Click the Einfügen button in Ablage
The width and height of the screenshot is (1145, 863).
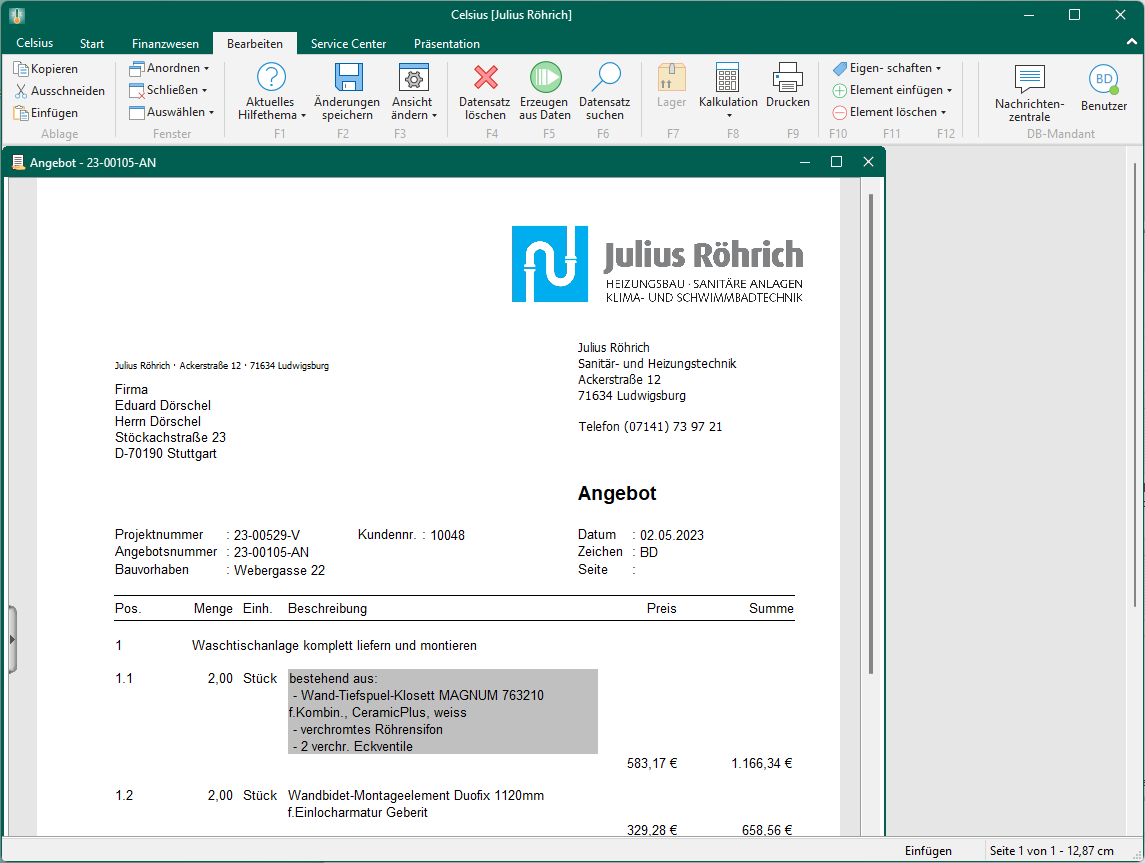coord(46,113)
